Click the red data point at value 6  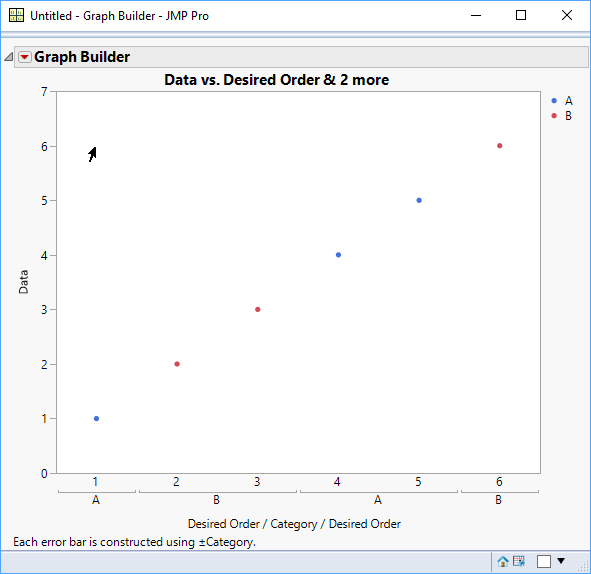(499, 146)
